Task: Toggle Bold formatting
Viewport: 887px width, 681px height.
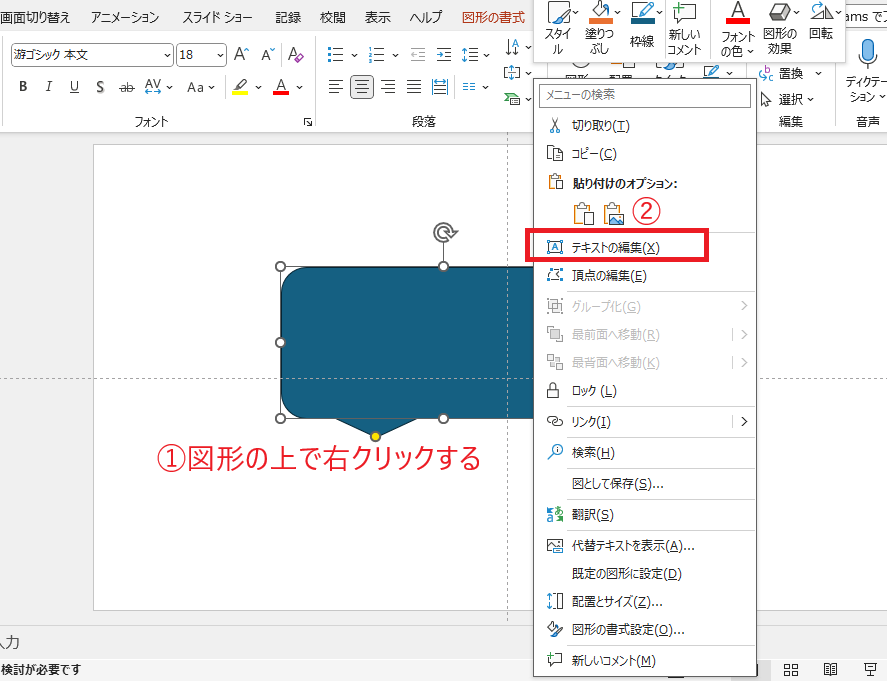Action: point(23,87)
